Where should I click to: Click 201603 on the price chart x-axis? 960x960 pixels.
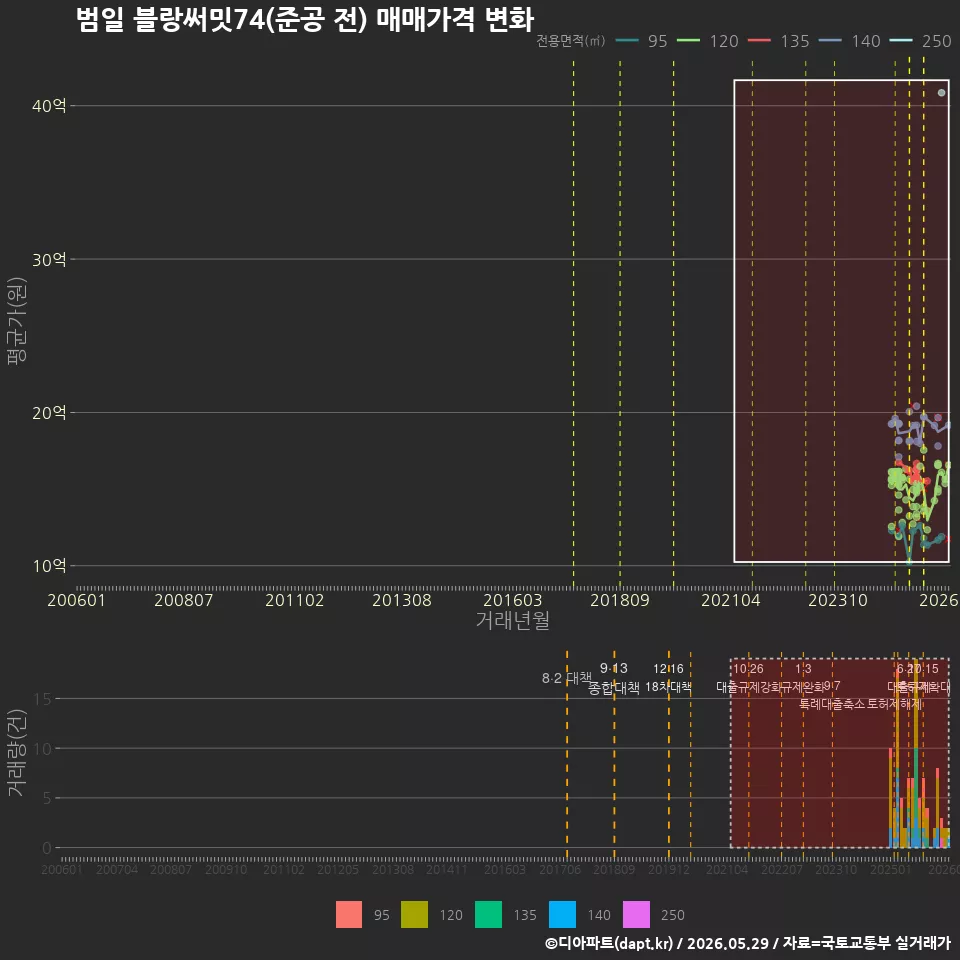coord(512,600)
